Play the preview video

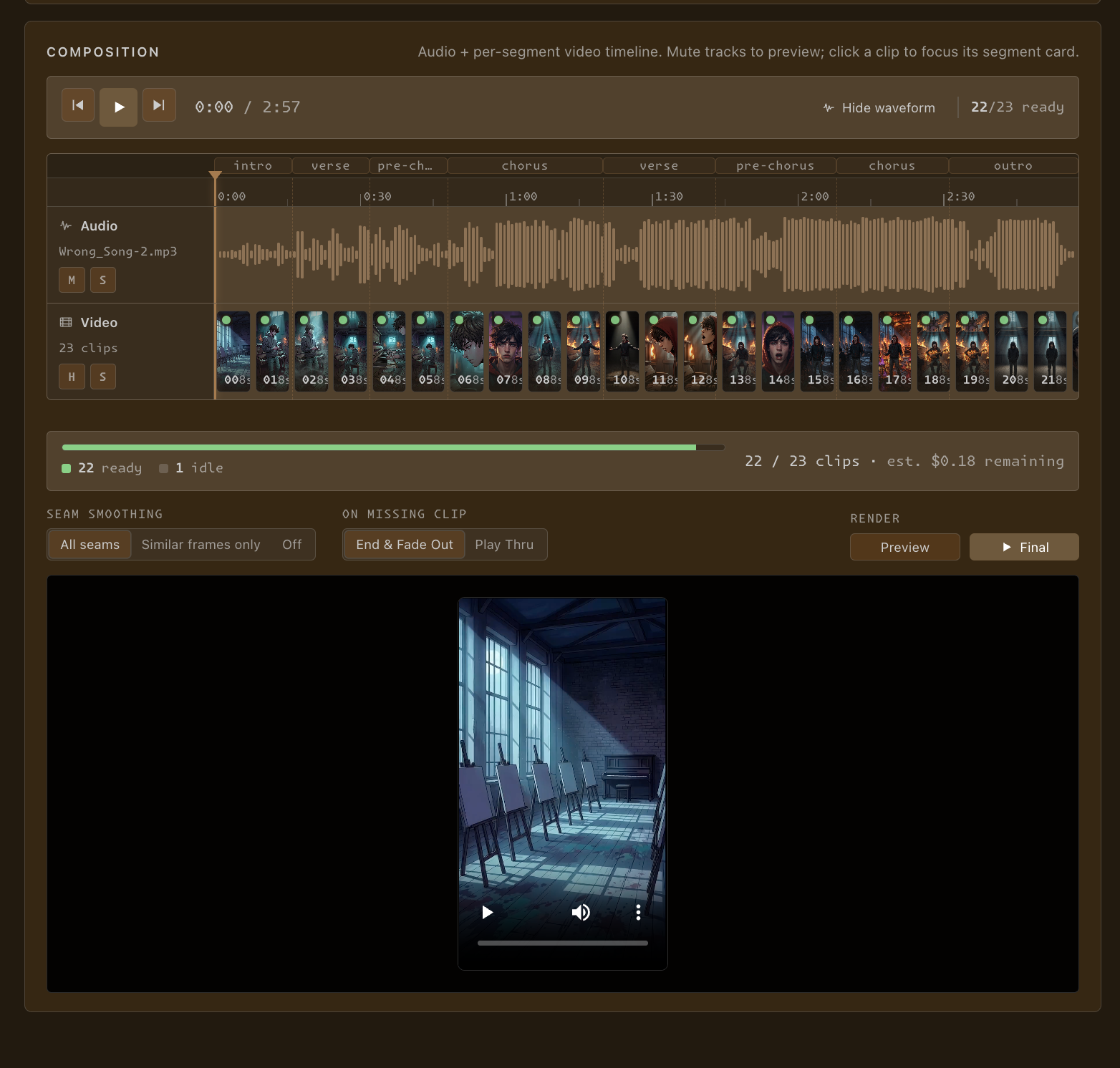(488, 912)
